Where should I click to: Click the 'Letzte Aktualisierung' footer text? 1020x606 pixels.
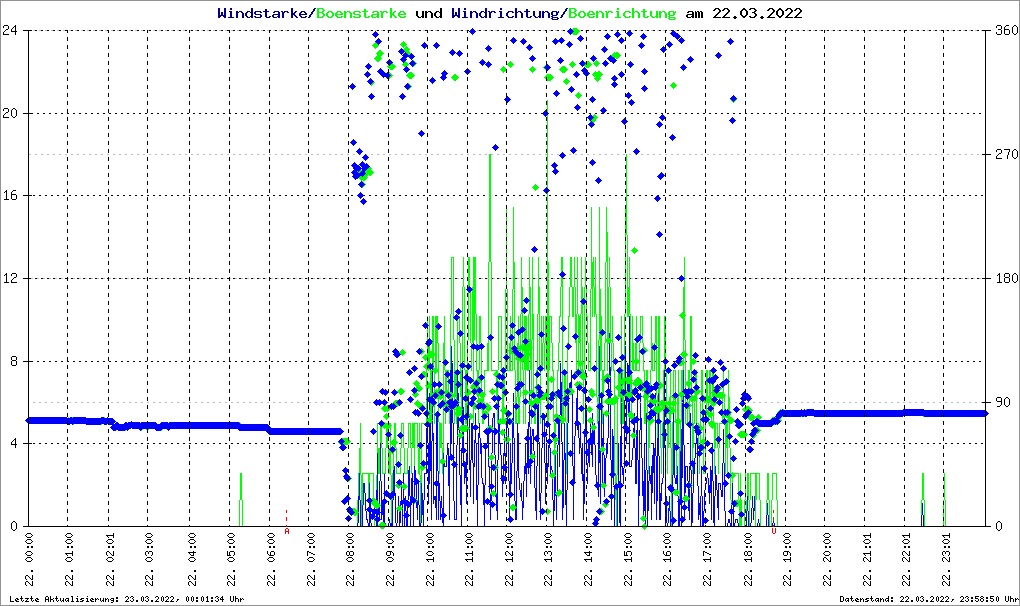click(x=127, y=599)
